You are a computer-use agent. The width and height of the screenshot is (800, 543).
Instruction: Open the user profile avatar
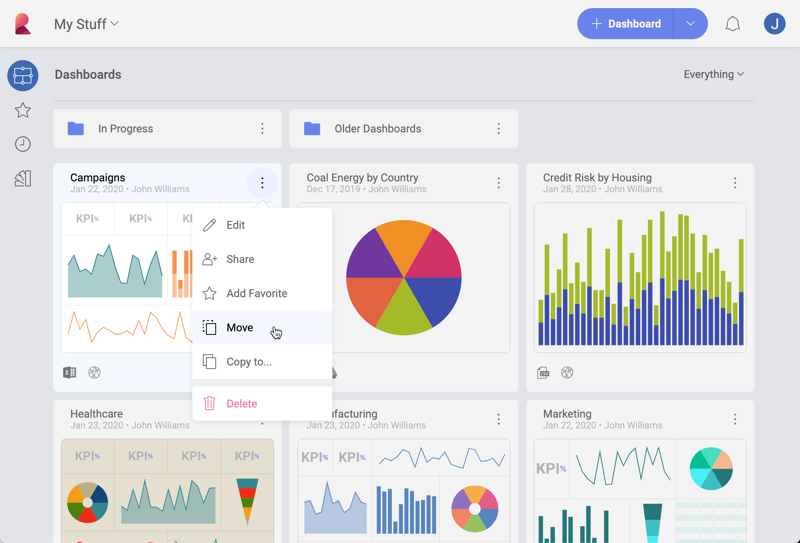[774, 24]
